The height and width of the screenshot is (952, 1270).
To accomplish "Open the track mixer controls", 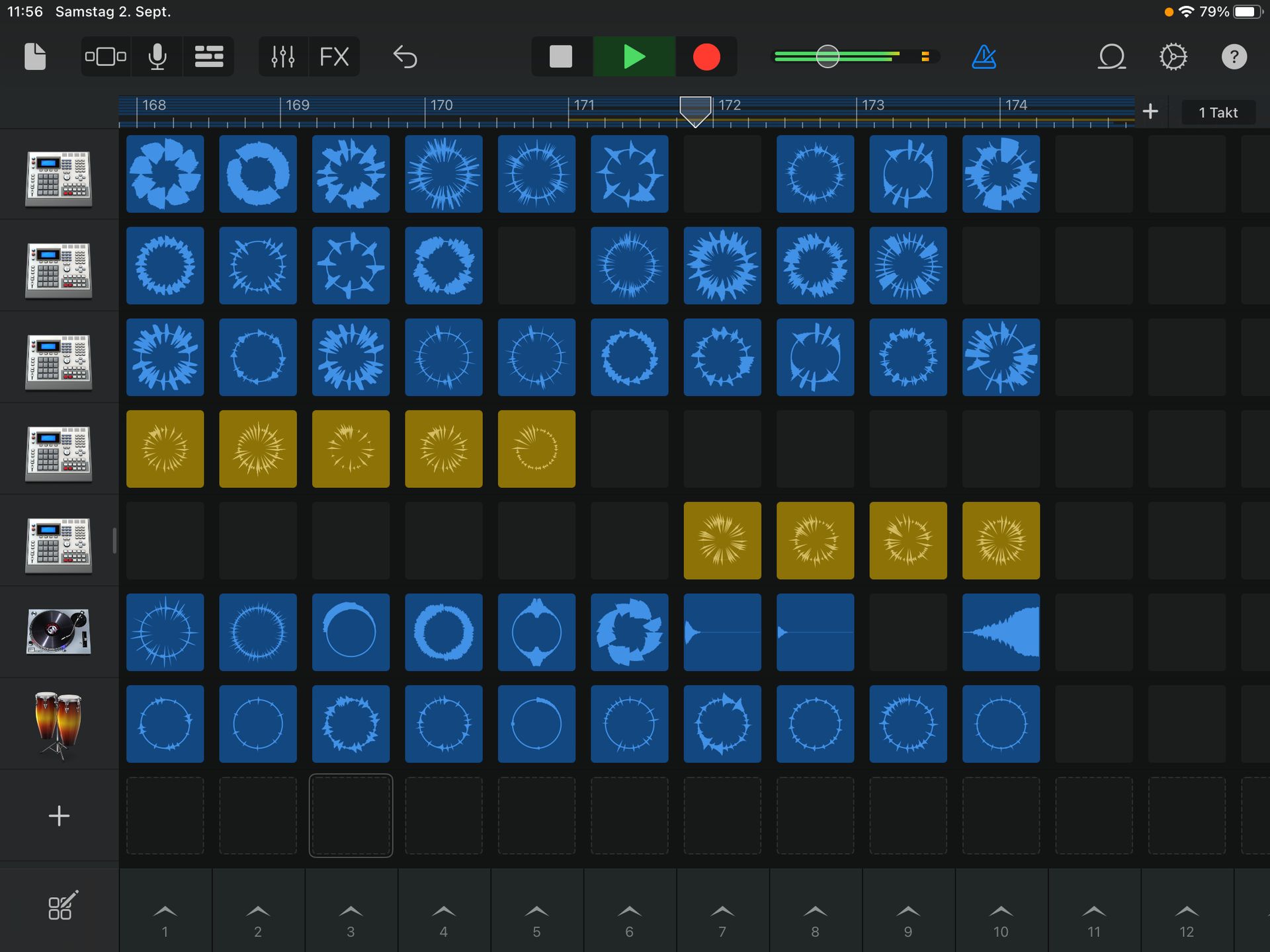I will [x=283, y=57].
